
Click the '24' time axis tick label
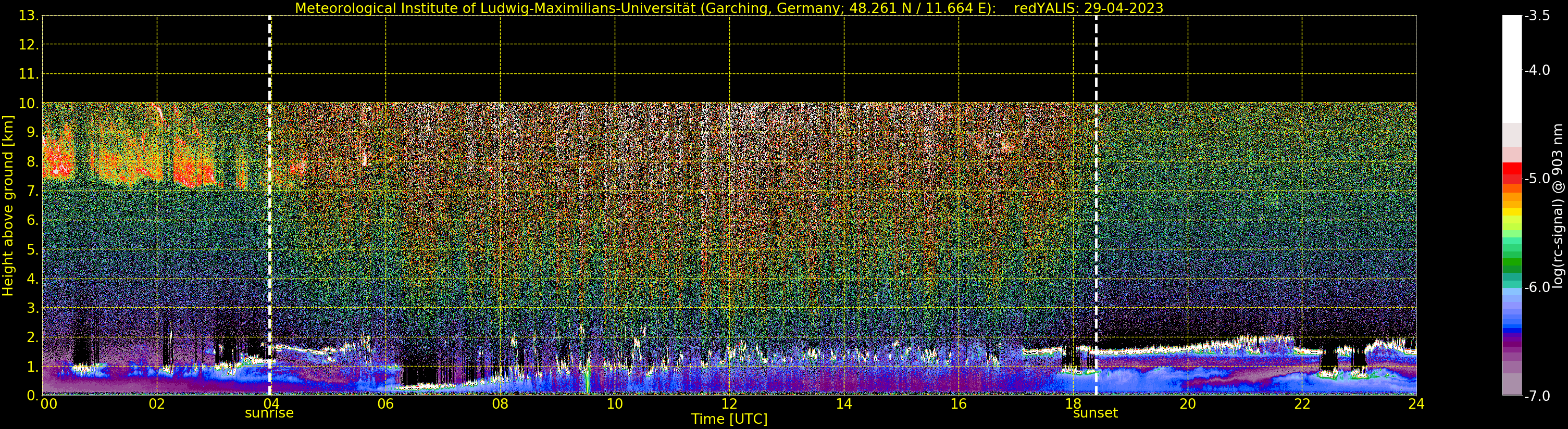[x=1416, y=404]
